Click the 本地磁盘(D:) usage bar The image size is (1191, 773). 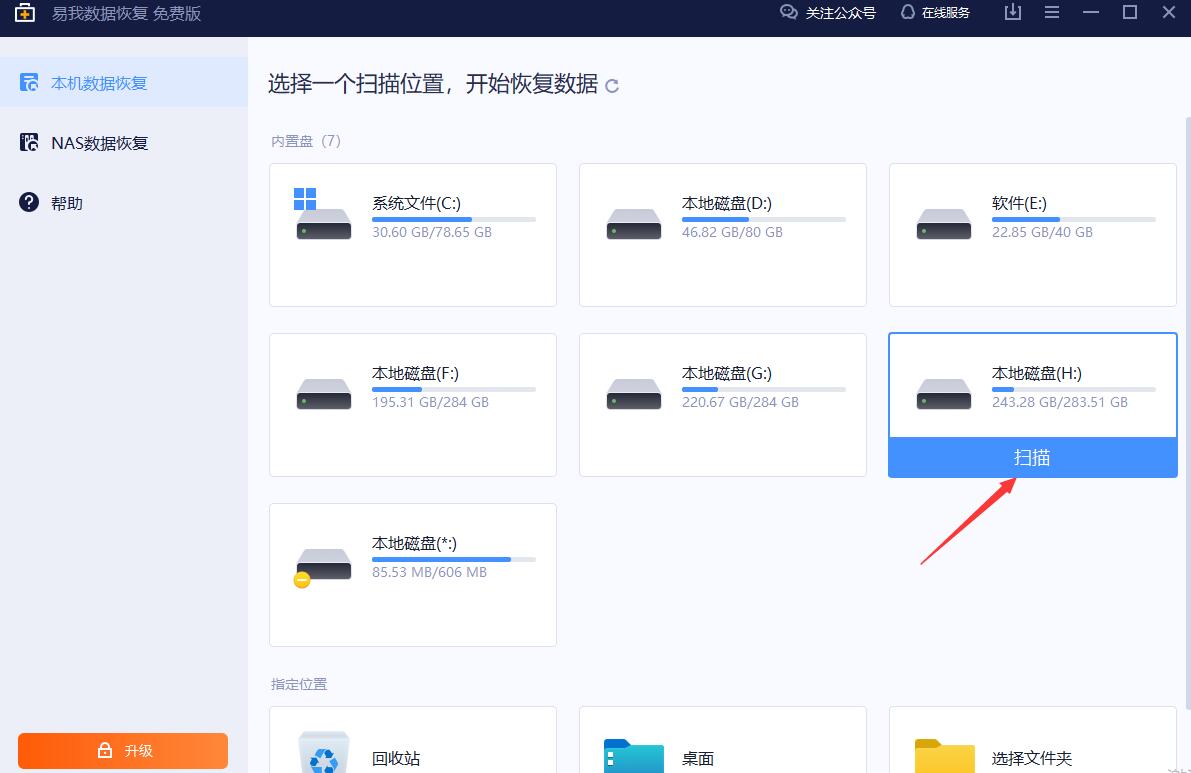(763, 219)
